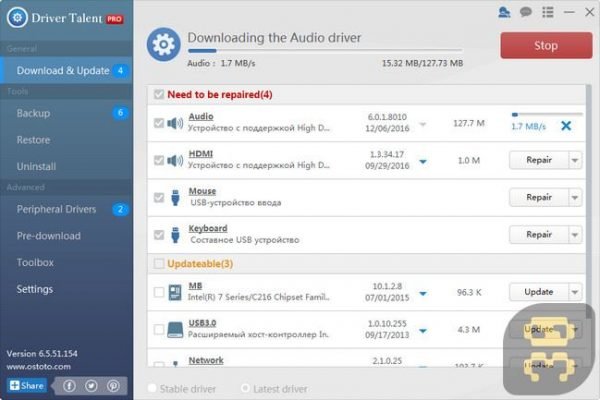Toggle the Mouse driver checkbox
Screen dimensions: 600x400
[x=159, y=198]
